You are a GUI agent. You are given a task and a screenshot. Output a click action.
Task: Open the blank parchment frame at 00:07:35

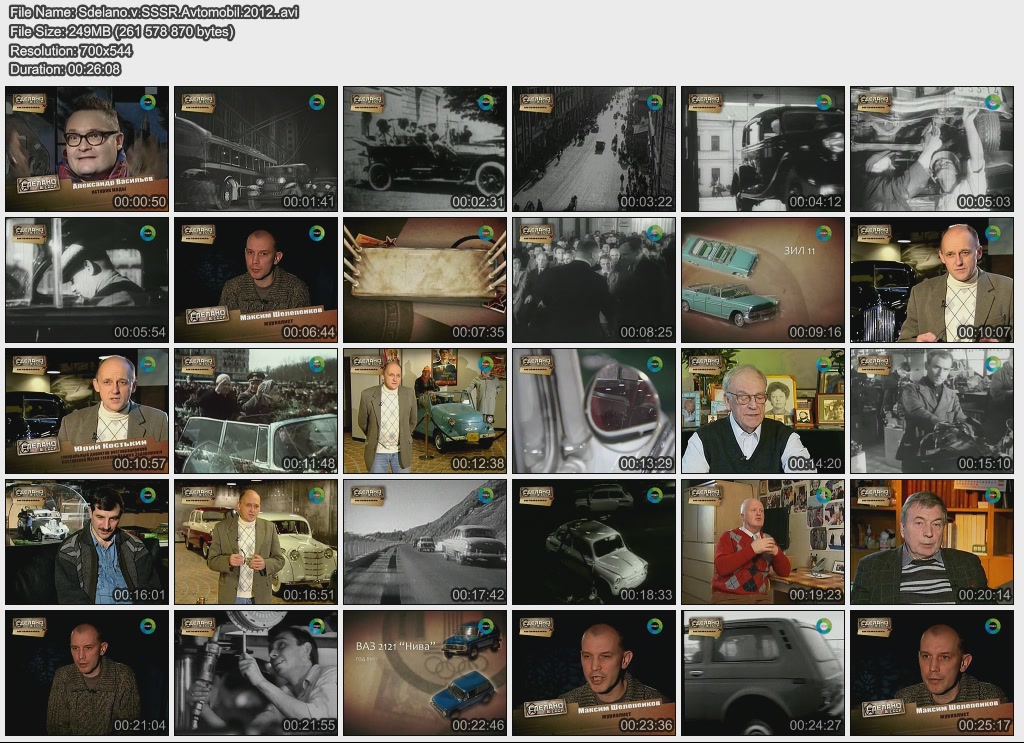(424, 280)
